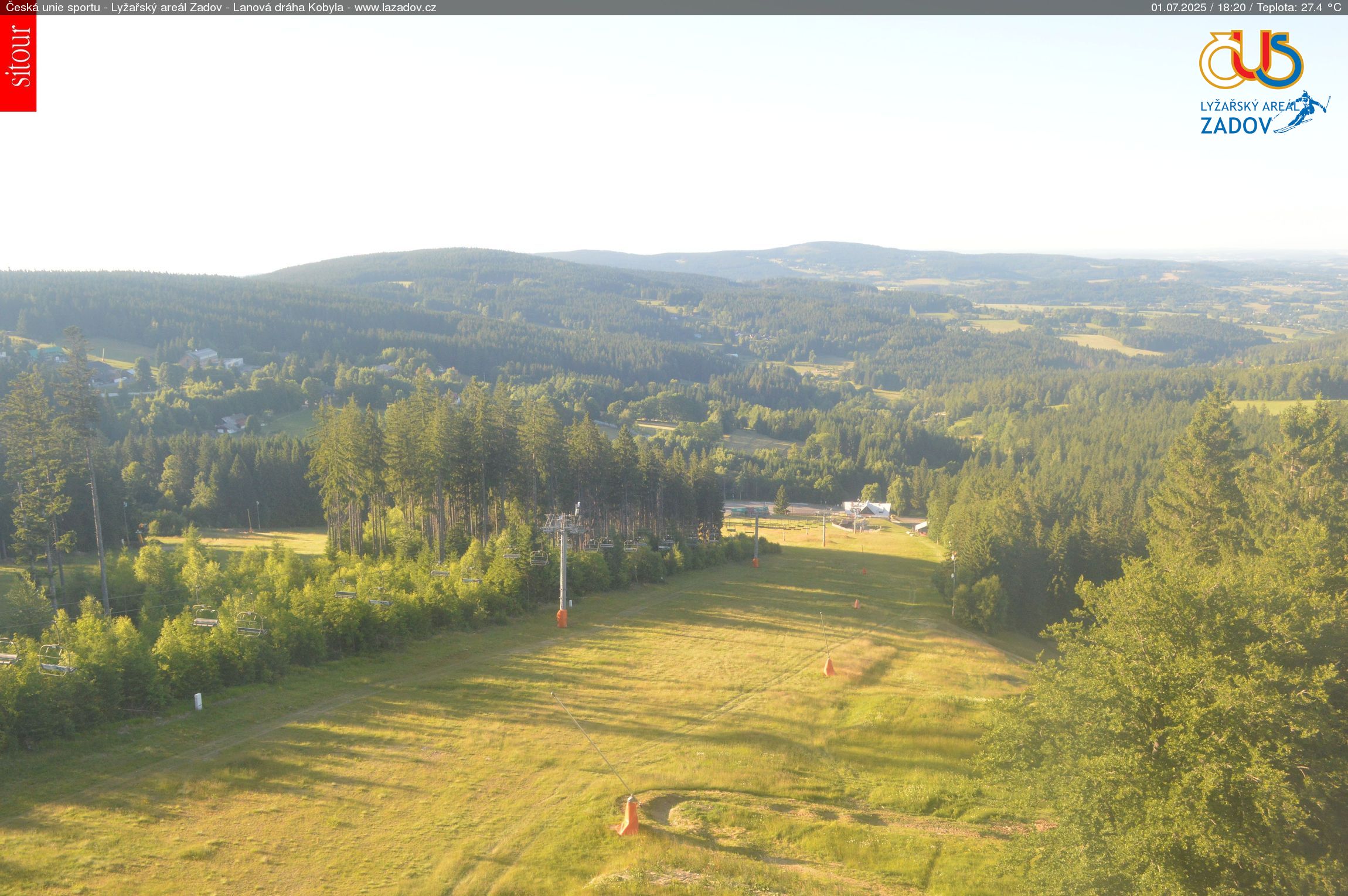The image size is (1348, 896).
Task: Click the temperature reading Teplota: 27.4 °C
Action: click(x=1298, y=7)
